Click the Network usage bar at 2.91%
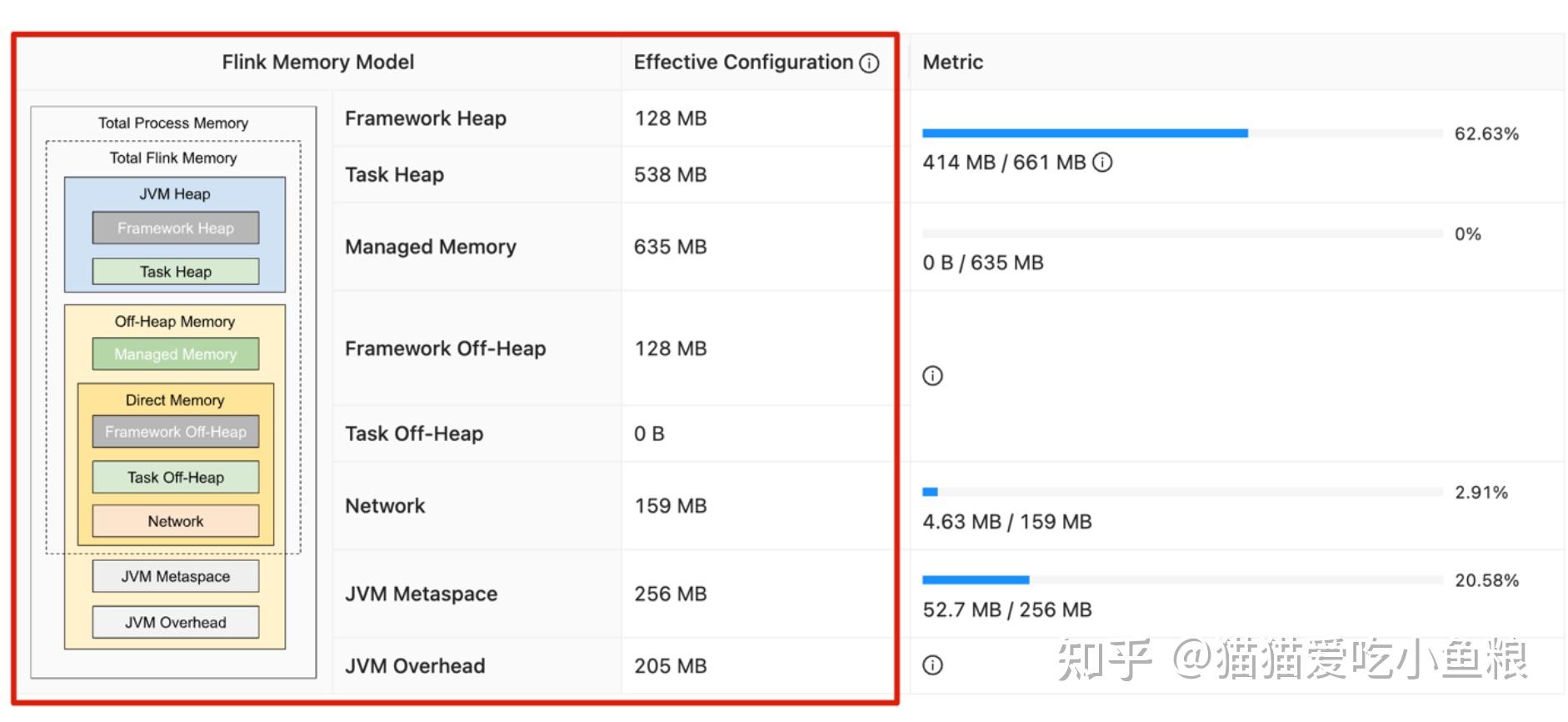The image size is (1568, 722). [x=1181, y=492]
